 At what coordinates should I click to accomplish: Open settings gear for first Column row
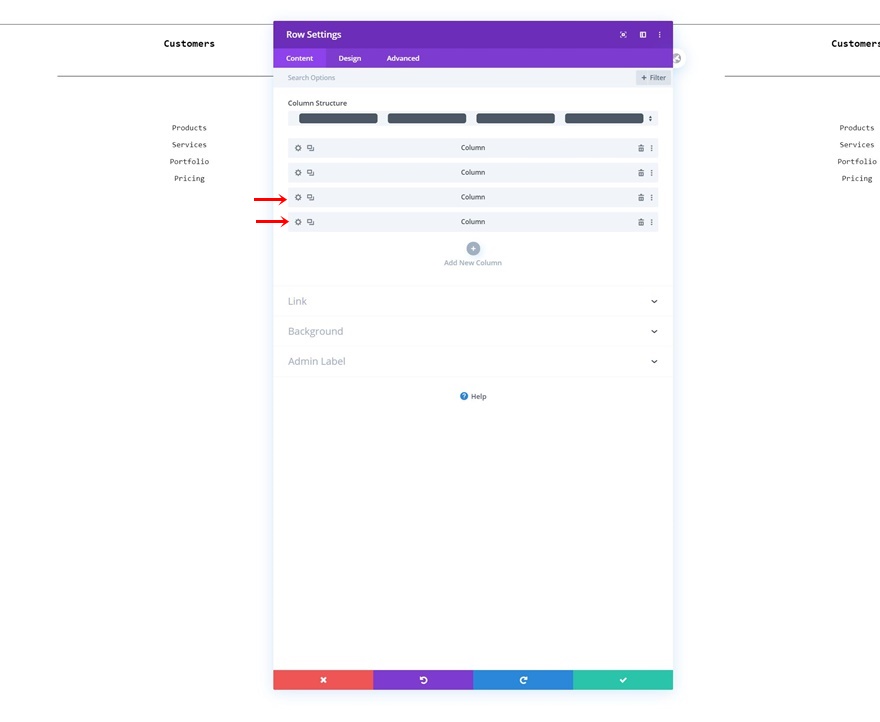[298, 148]
